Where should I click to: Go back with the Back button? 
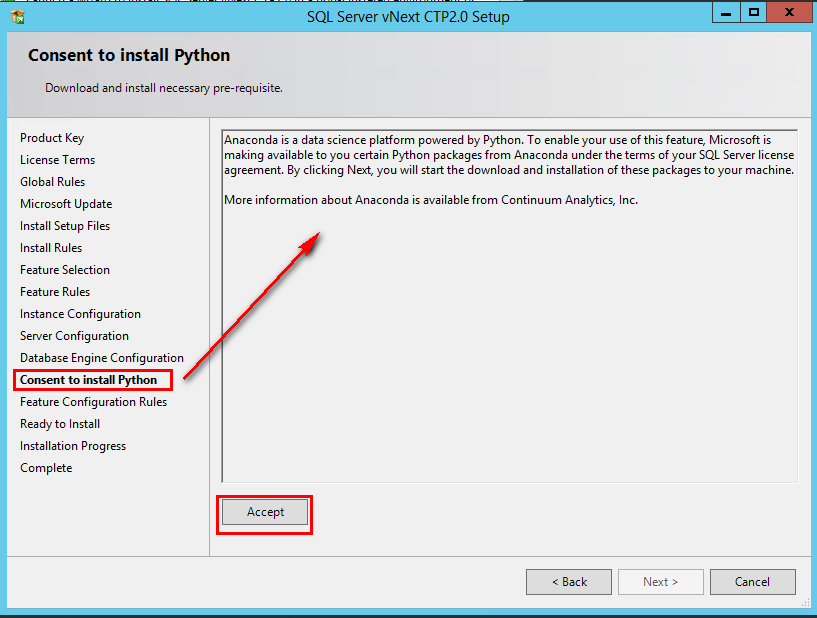click(x=569, y=582)
